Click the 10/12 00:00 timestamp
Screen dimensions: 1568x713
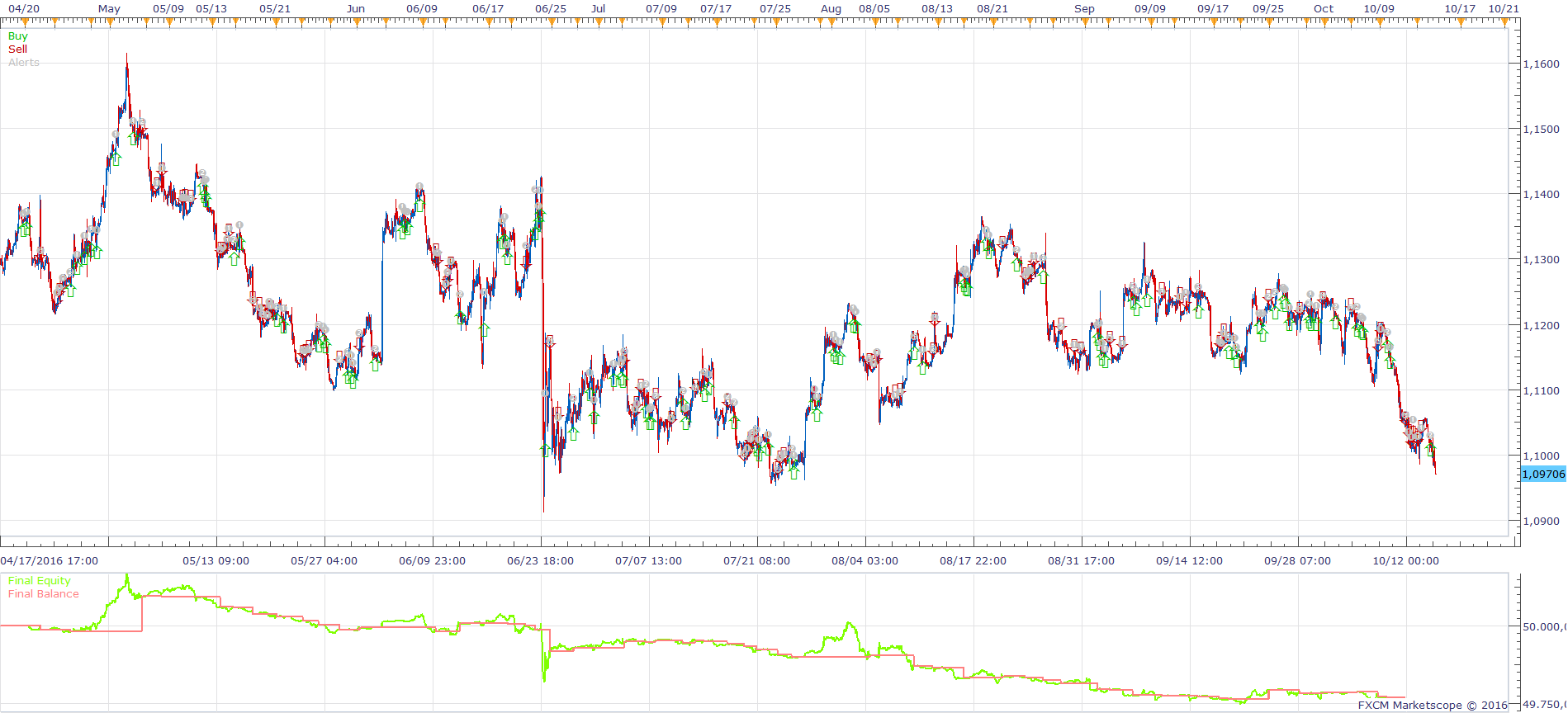click(x=1406, y=561)
